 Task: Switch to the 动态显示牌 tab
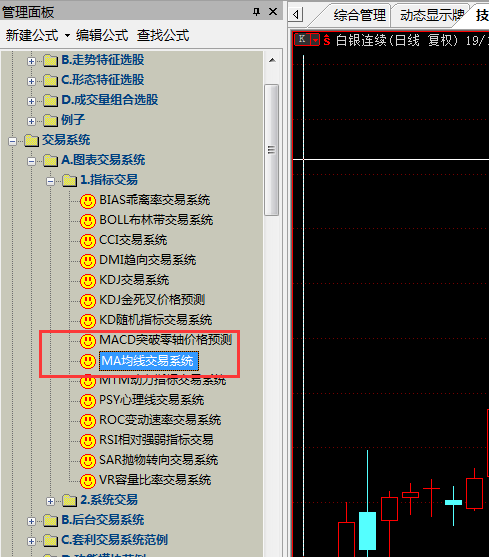[x=432, y=15]
